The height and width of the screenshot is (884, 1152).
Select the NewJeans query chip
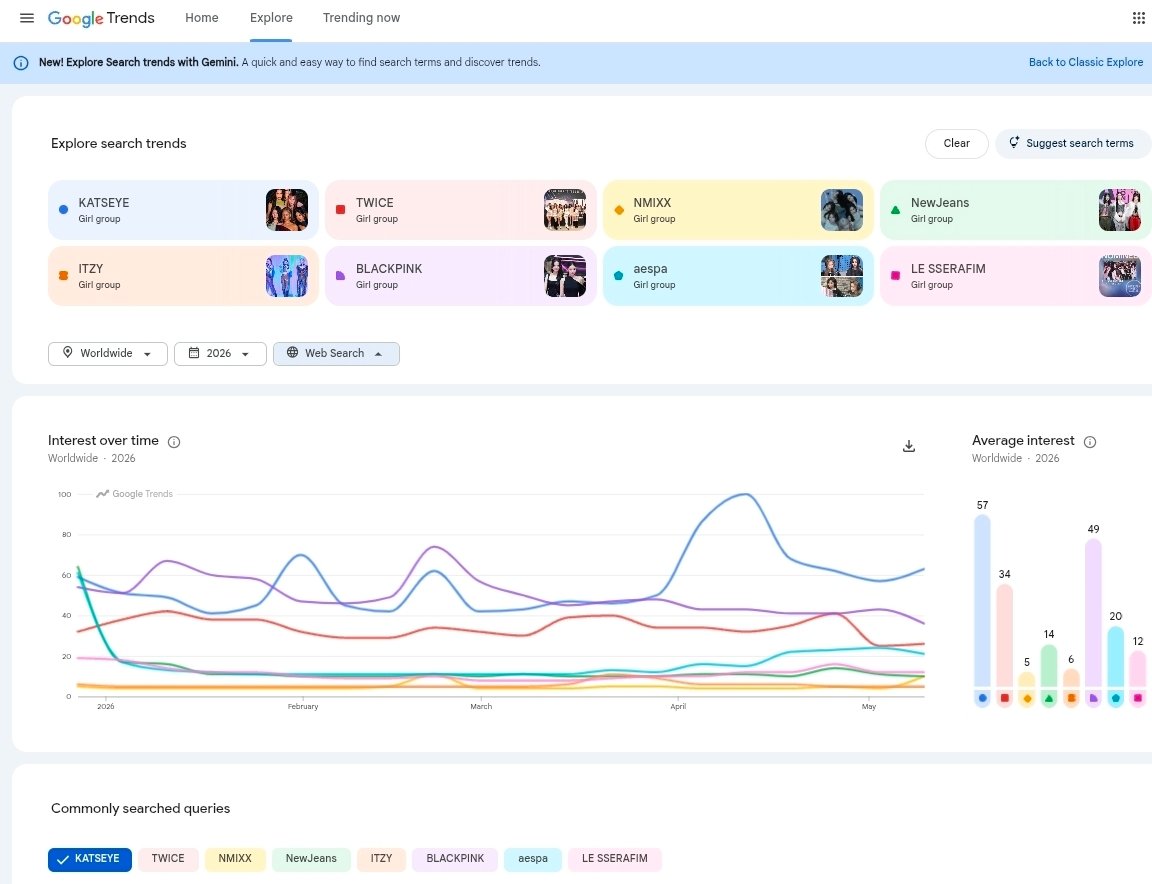(312, 859)
